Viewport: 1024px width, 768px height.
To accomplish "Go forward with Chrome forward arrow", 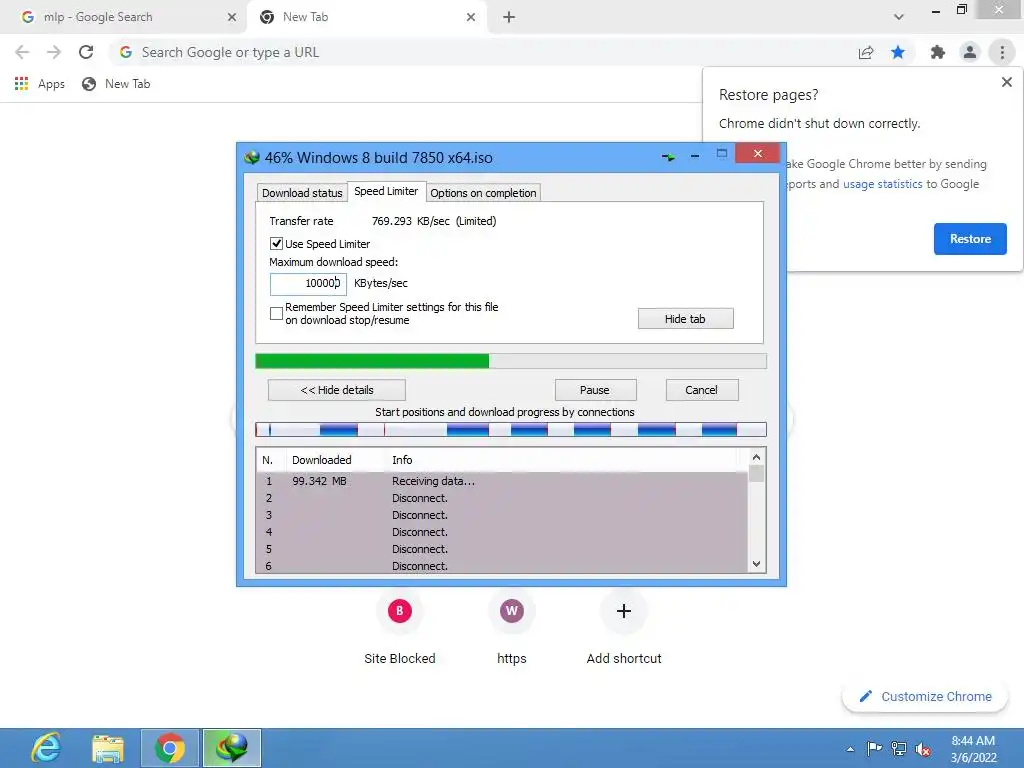I will pyautogui.click(x=54, y=52).
